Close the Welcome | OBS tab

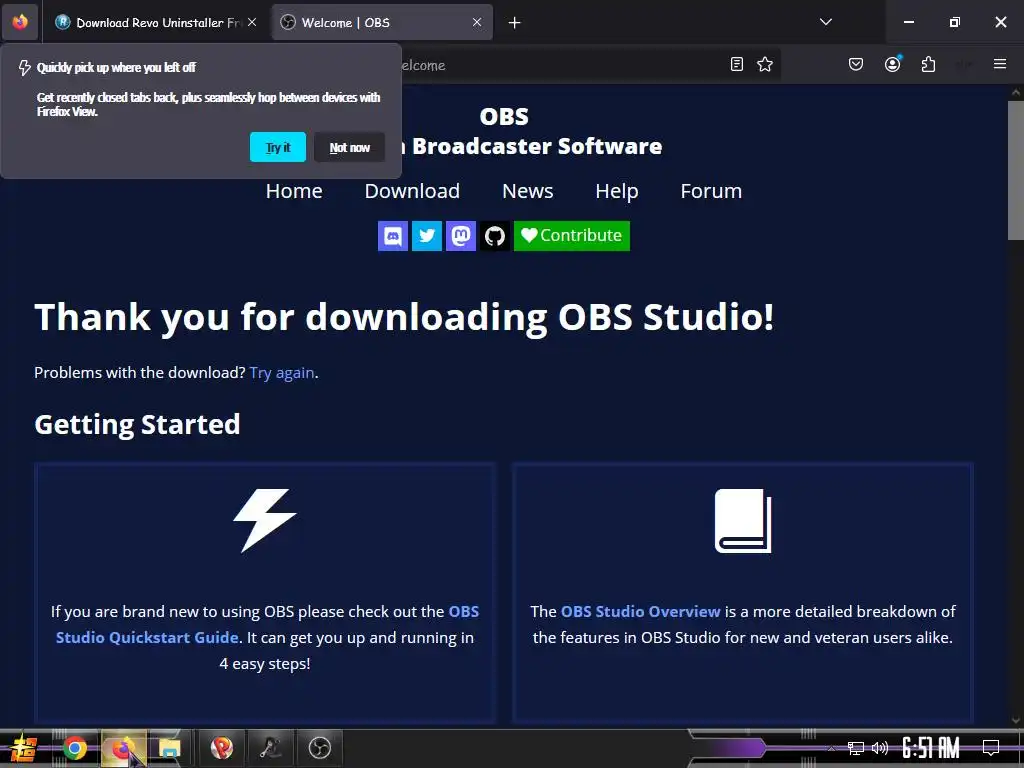tap(477, 22)
